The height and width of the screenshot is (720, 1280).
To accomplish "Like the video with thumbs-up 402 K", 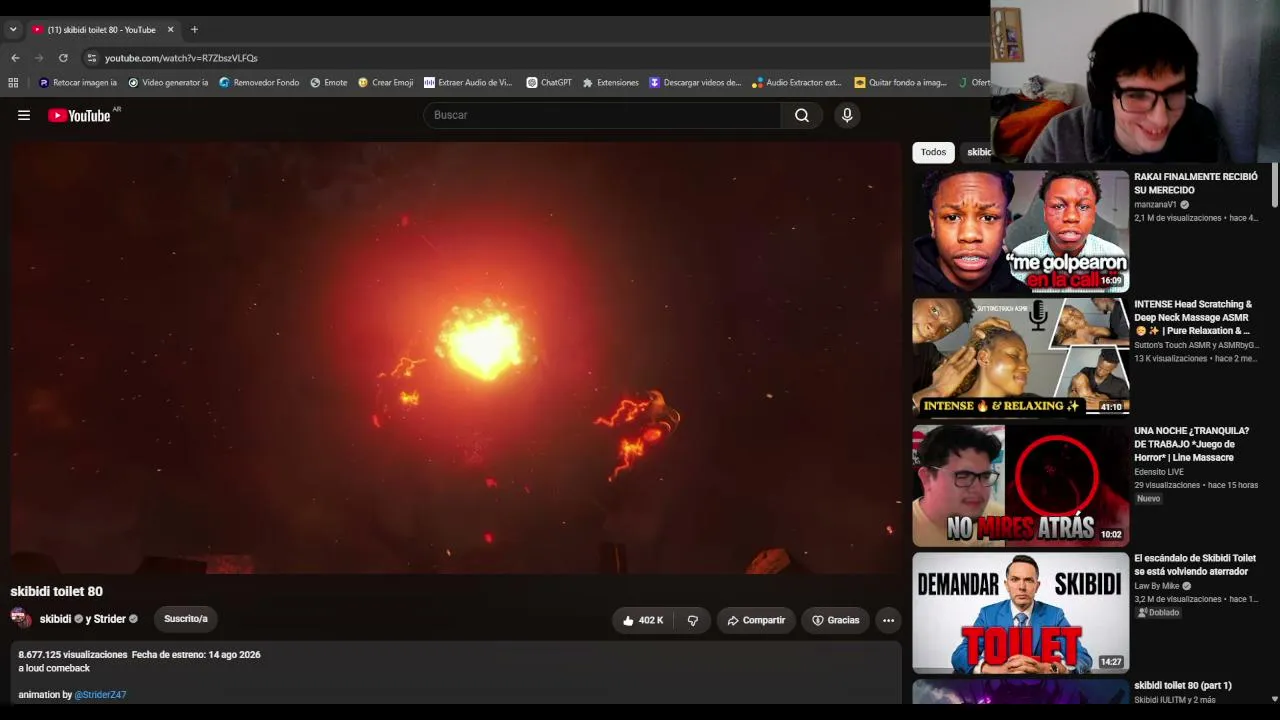I will tap(642, 620).
